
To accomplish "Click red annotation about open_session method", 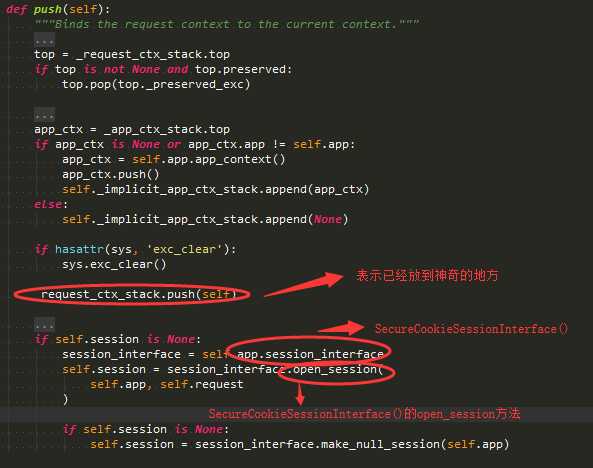I will point(365,414).
